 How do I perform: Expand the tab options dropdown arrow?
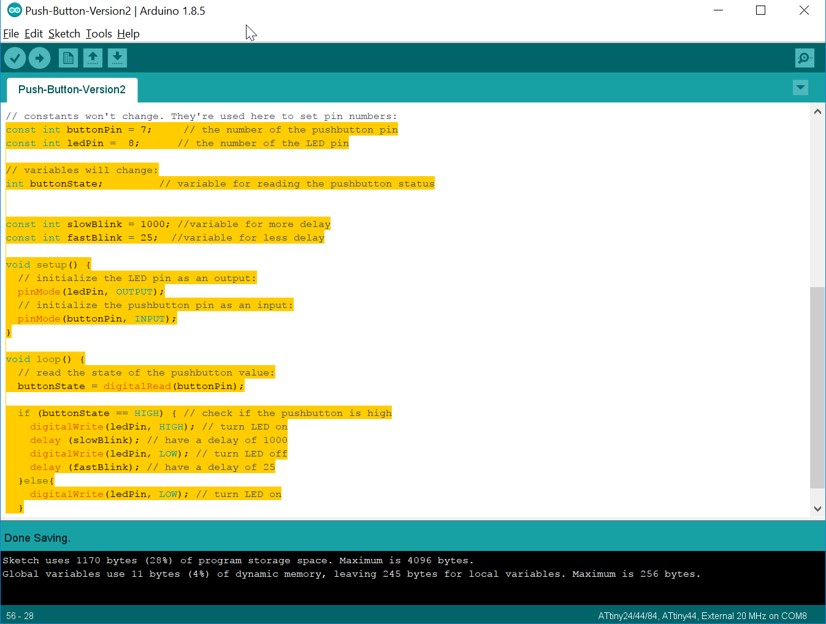click(800, 87)
